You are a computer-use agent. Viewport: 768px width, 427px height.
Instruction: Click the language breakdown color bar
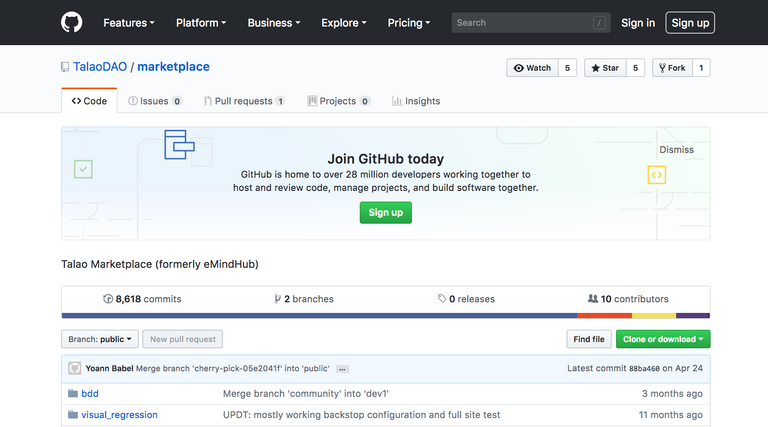coord(385,316)
